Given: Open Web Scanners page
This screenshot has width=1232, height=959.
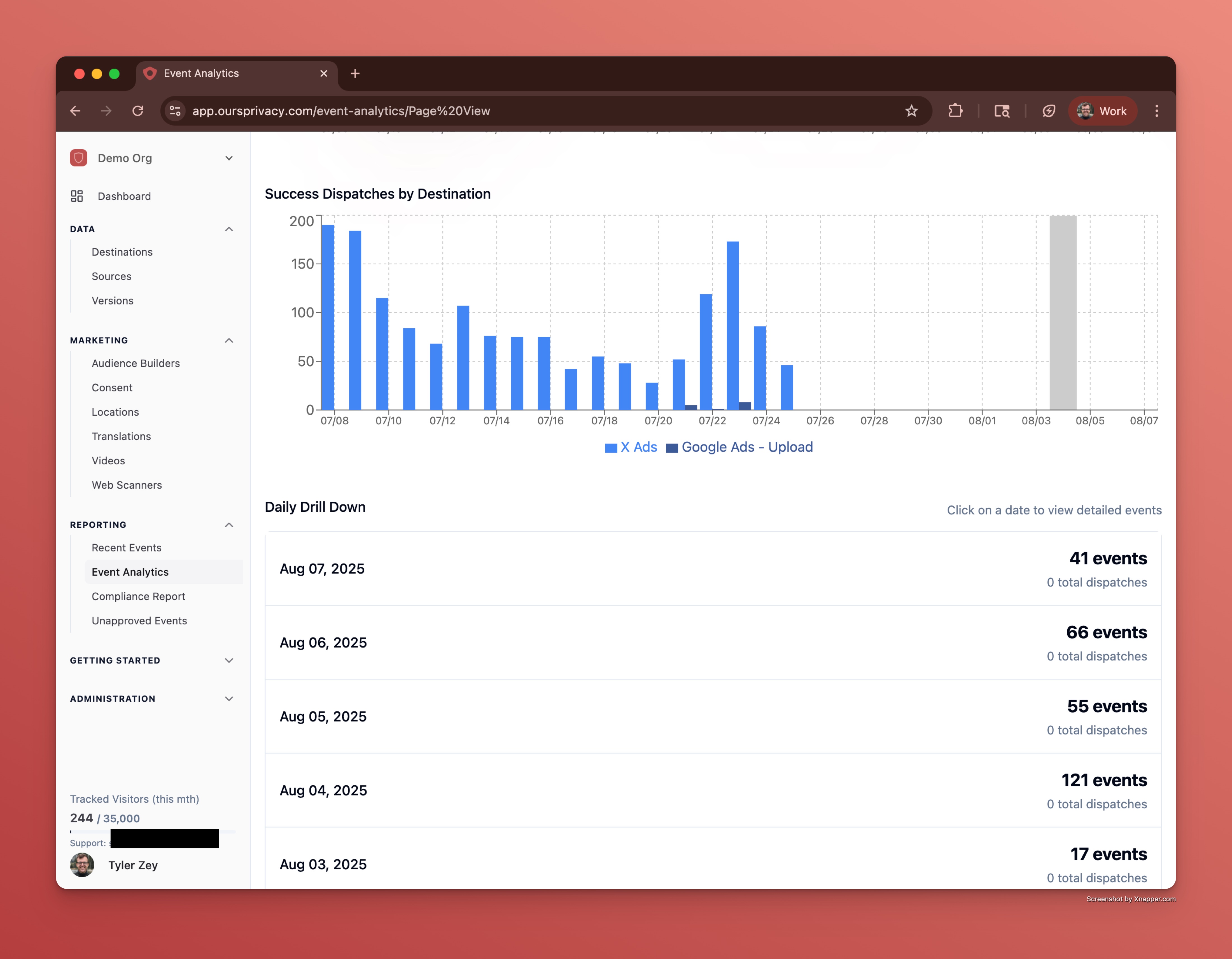Looking at the screenshot, I should coord(127,485).
